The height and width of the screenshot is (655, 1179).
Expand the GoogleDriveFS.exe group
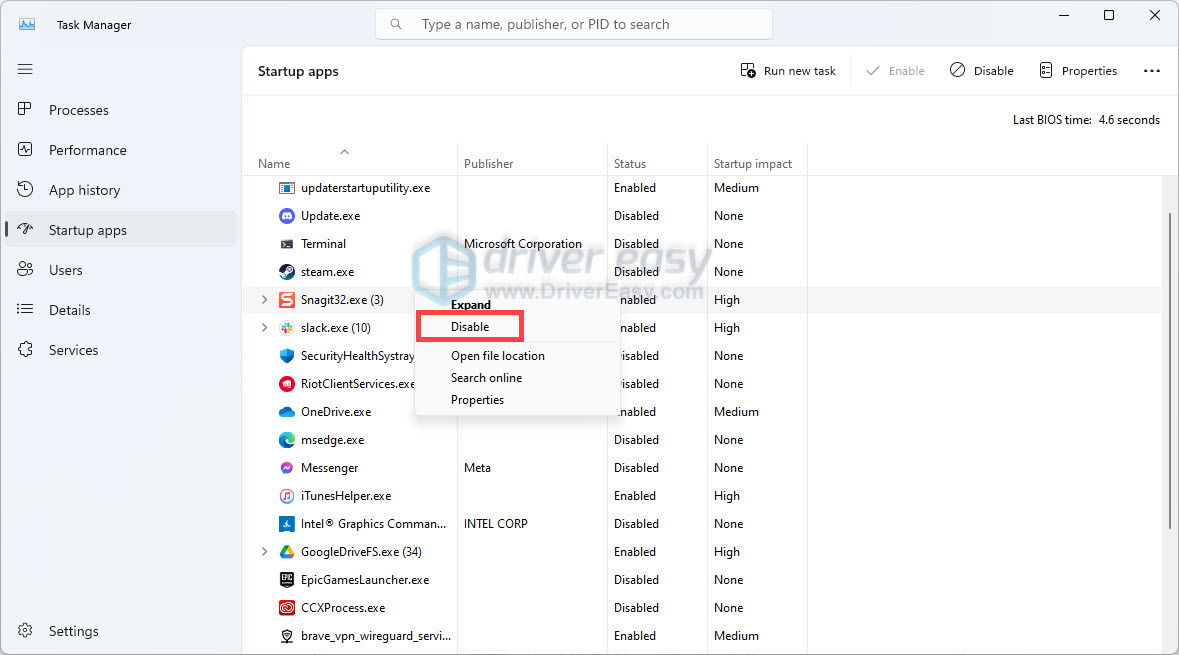[265, 552]
